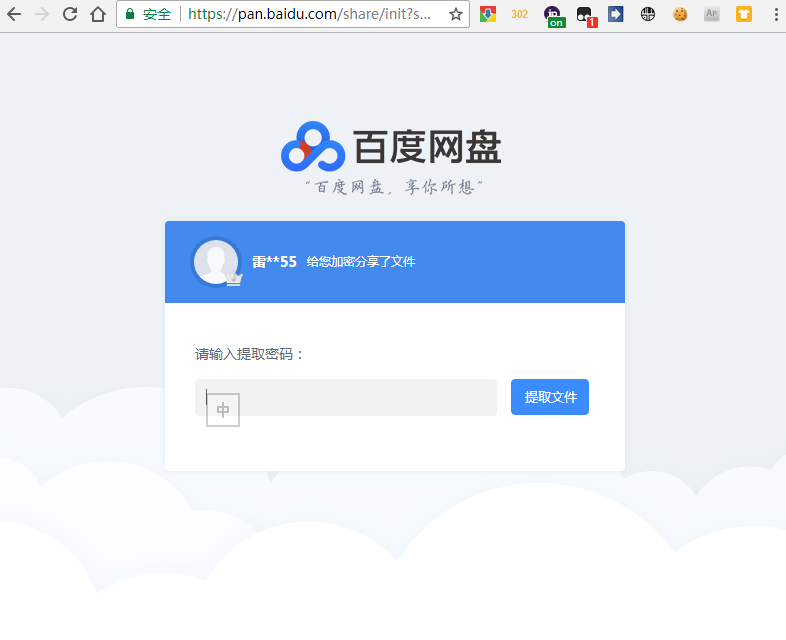Click the grey AP extension icon
Screen dimensions: 786x640
click(711, 14)
